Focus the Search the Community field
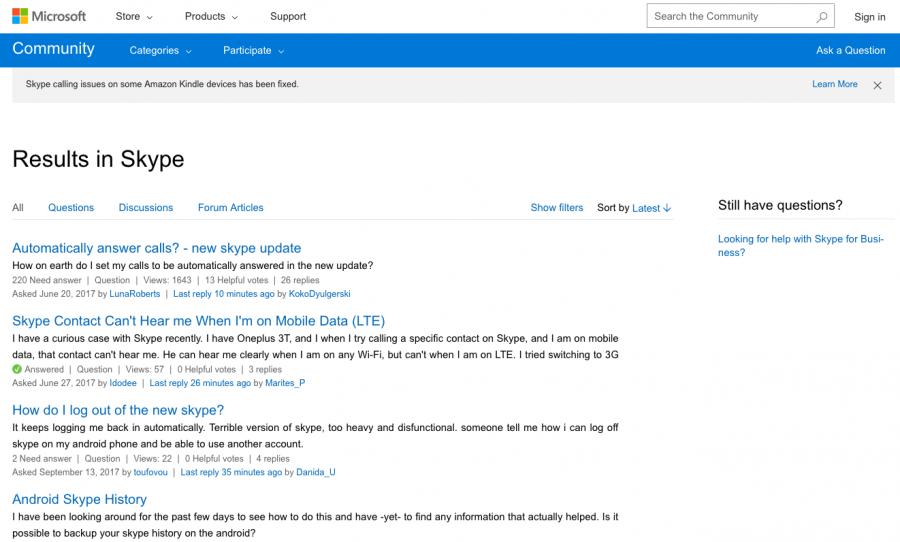This screenshot has height=542, width=900. point(730,17)
